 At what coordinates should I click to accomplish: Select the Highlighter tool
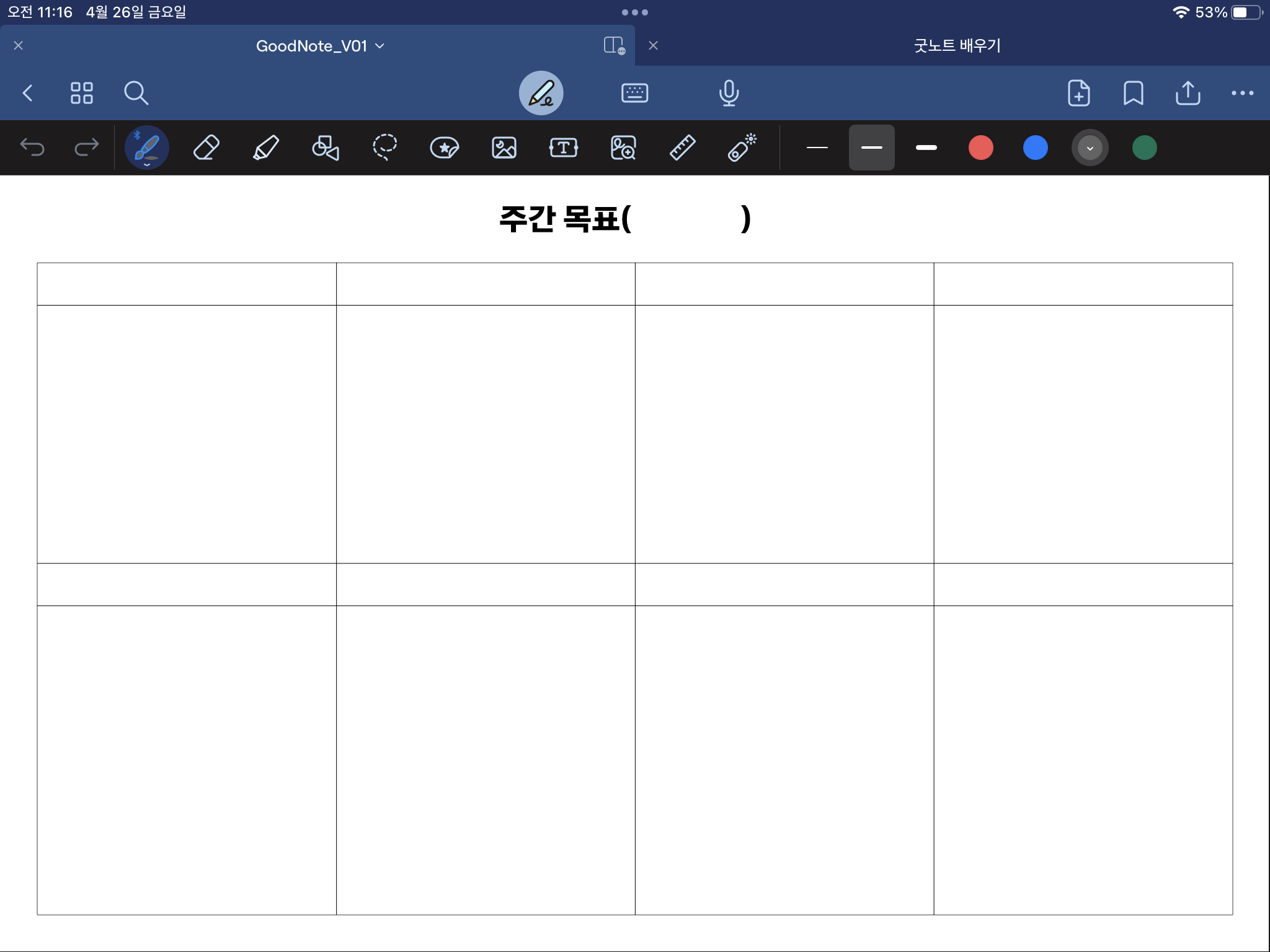click(x=266, y=148)
